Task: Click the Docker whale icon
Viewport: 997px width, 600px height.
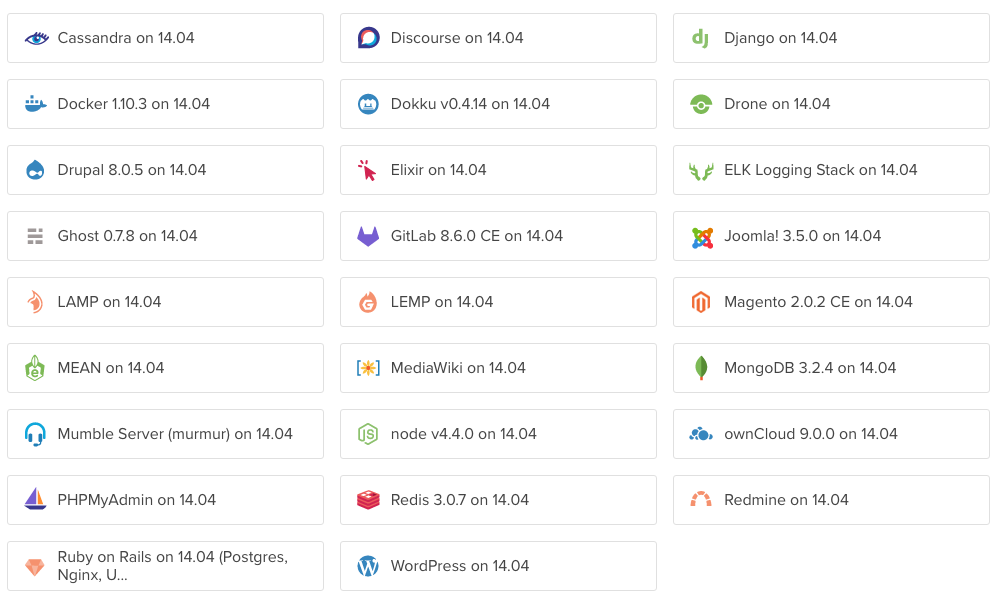Action: point(36,104)
